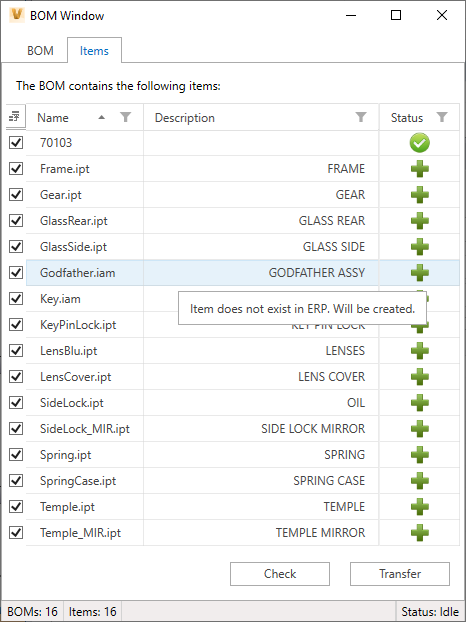Open the column chooser icon above checkboxes
466x622 pixels.
click(x=14, y=117)
